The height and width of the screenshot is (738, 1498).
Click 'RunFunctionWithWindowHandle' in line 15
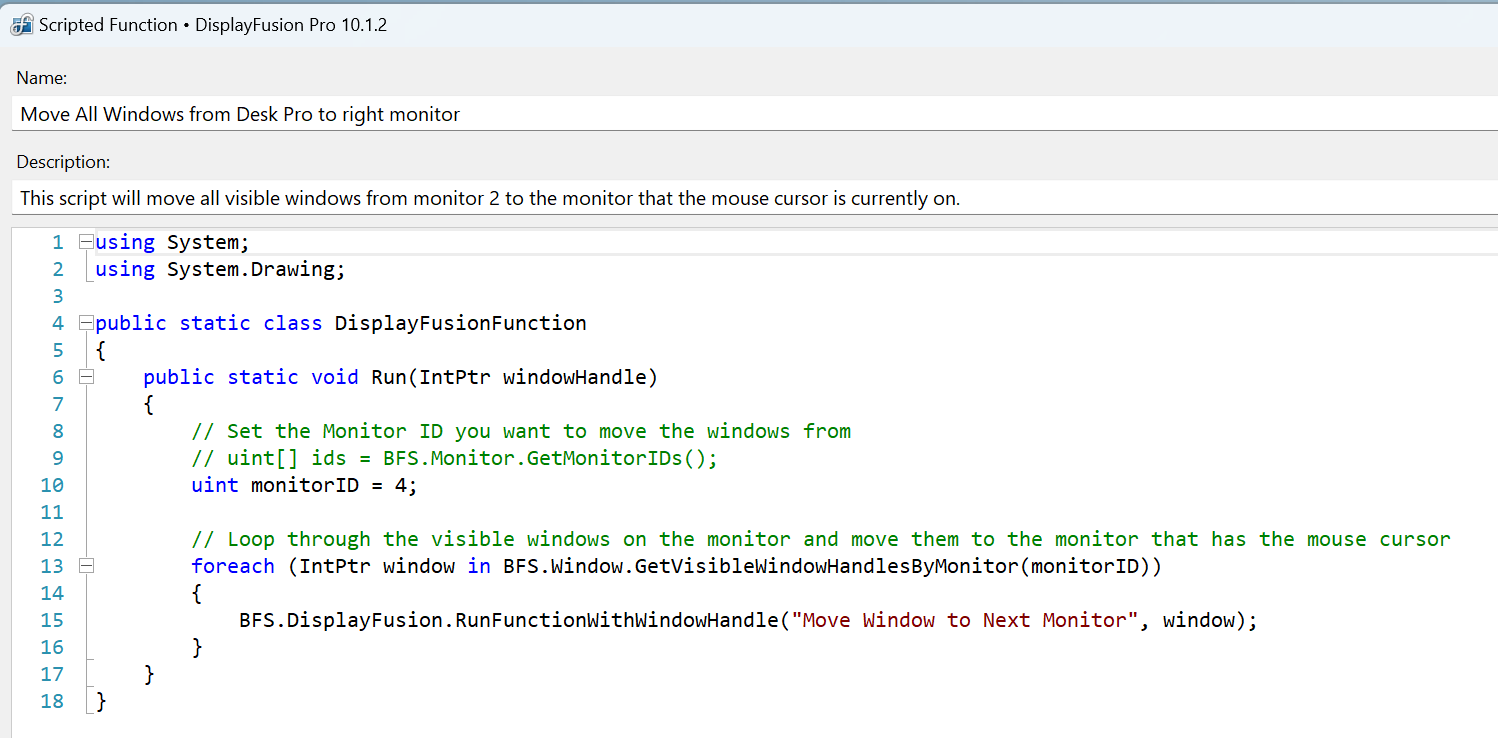pos(617,620)
